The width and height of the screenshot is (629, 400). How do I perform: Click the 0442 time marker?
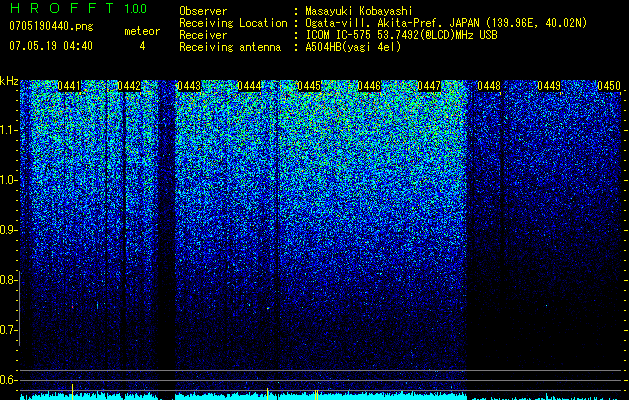coord(129,86)
